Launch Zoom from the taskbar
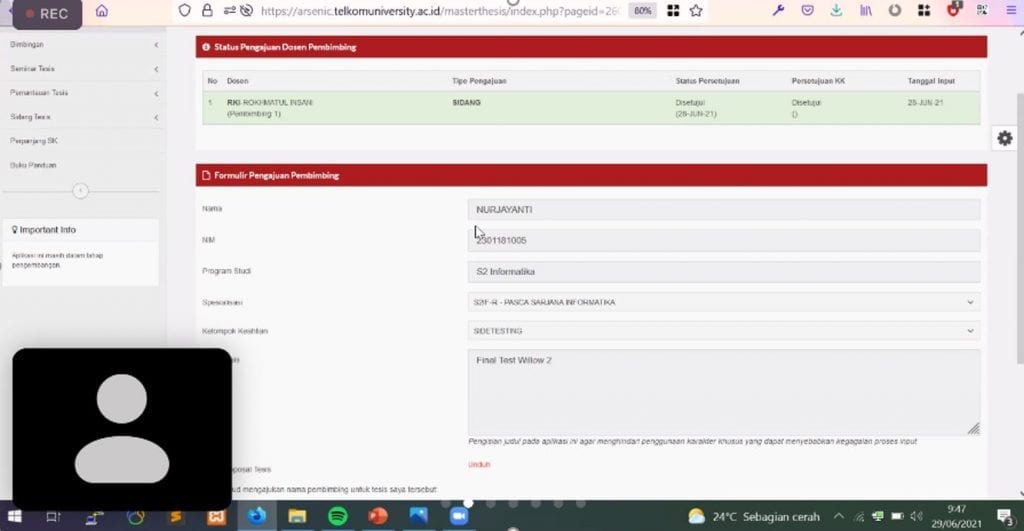Viewport: 1024px width, 531px height. pyautogui.click(x=459, y=516)
